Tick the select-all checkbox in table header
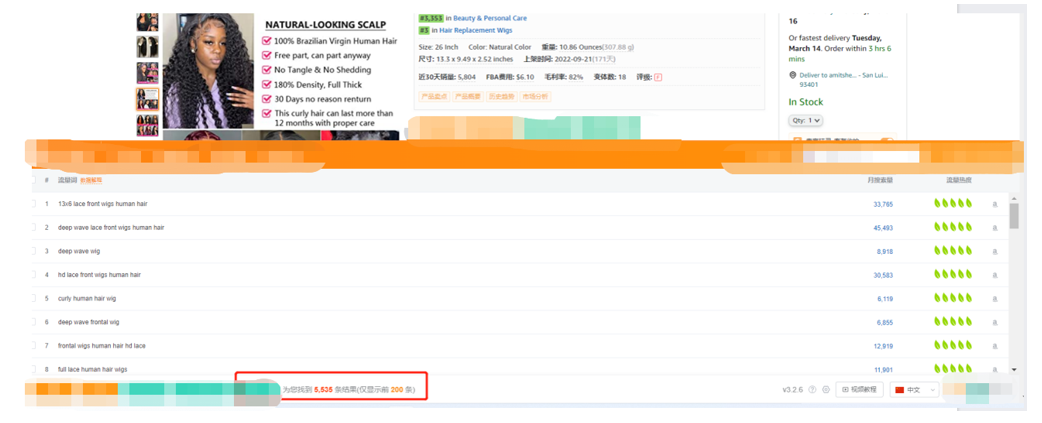 pyautogui.click(x=33, y=180)
